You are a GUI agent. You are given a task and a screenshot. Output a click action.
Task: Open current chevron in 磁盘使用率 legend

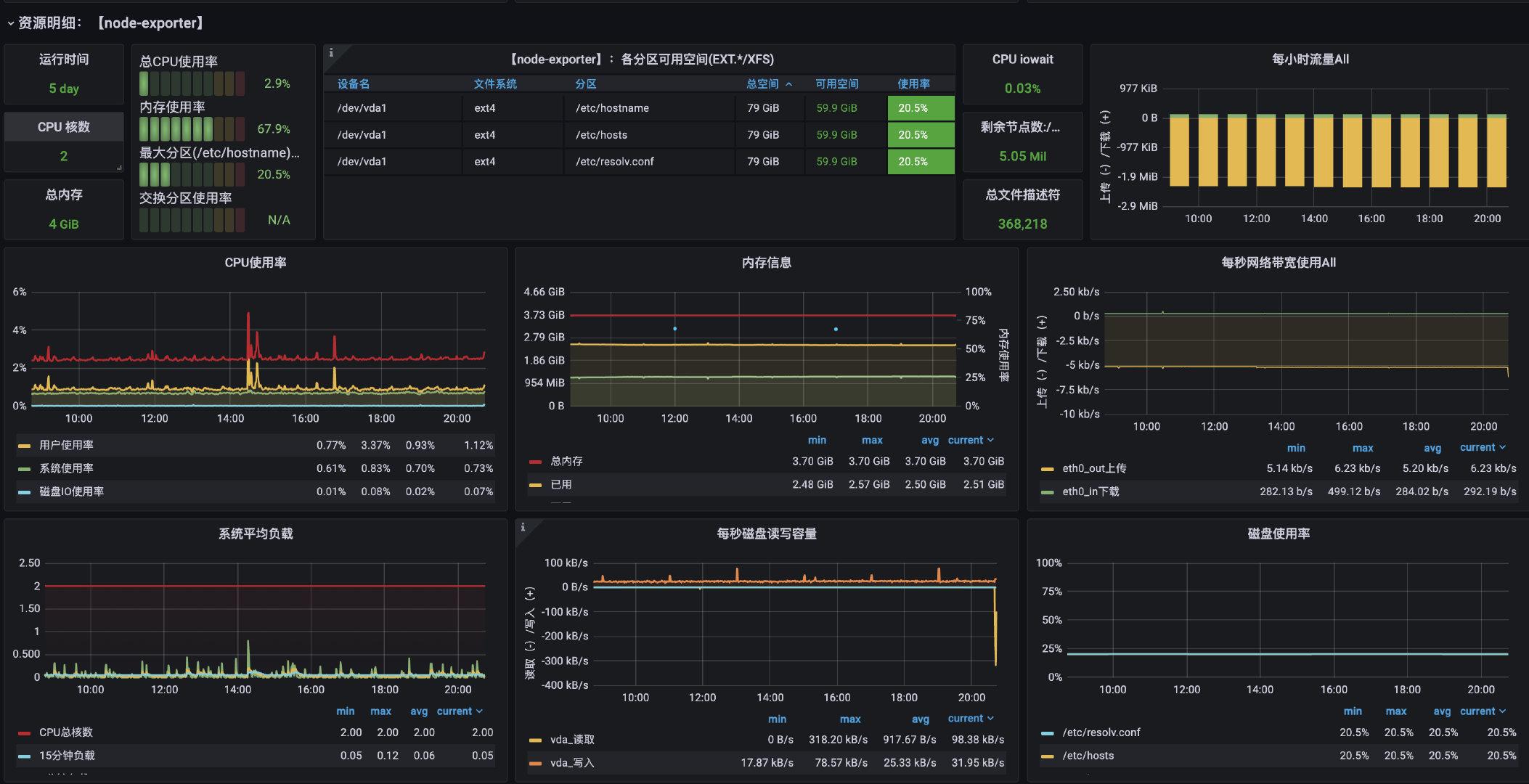click(1502, 711)
